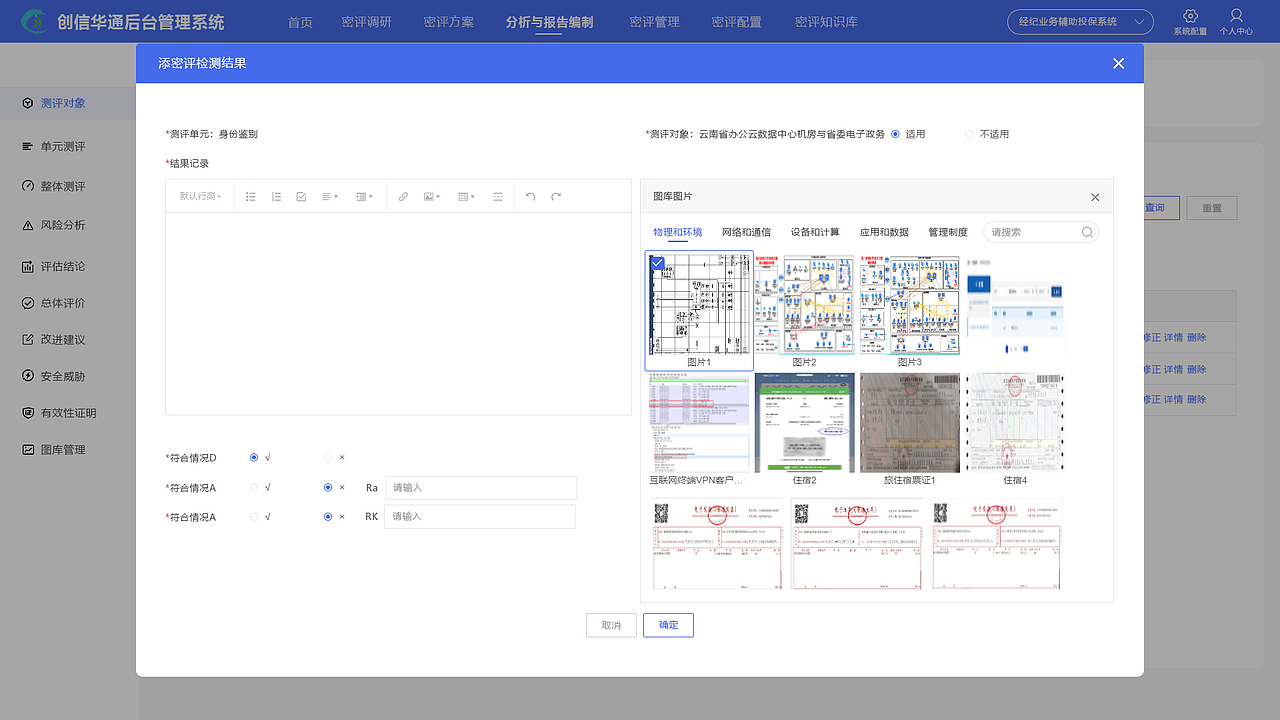Select the undo icon in the editor toolbar
Viewport: 1280px width, 720px height.
[x=531, y=196]
